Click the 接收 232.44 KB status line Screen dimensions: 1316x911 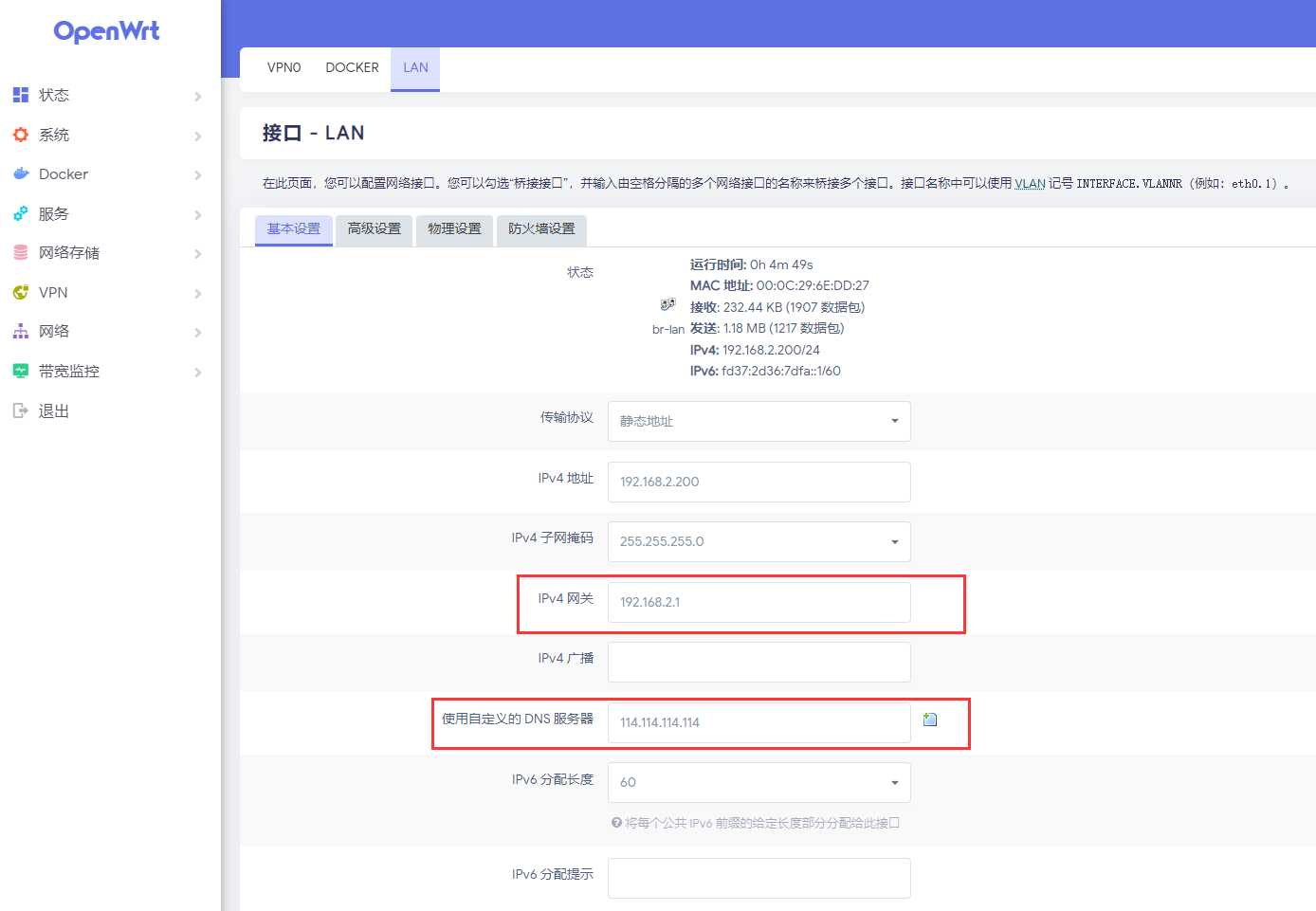[777, 307]
